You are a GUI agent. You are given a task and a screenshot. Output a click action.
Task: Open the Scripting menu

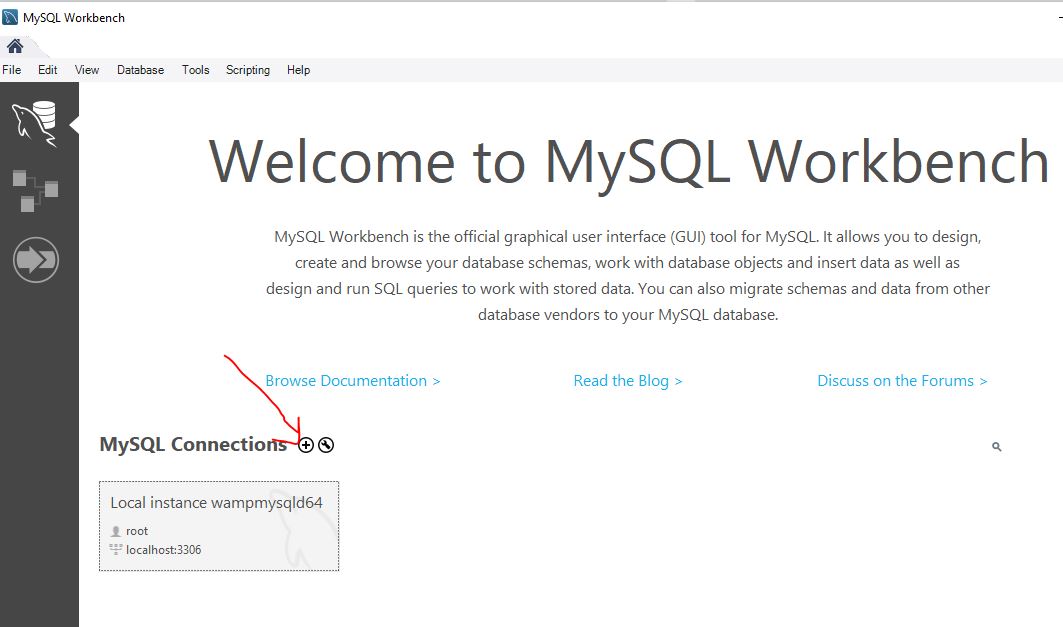coord(247,70)
